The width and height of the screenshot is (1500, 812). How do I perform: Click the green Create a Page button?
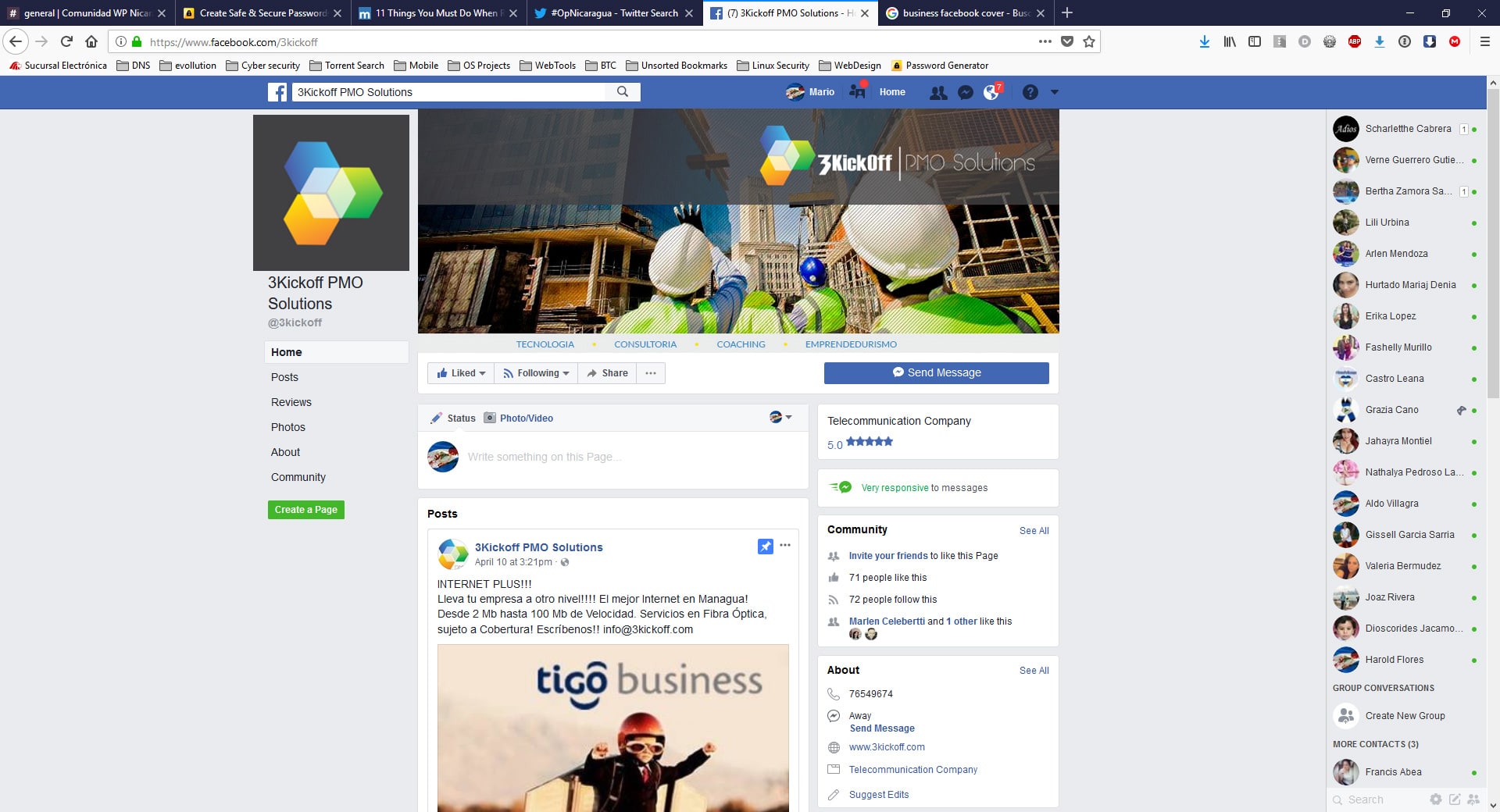point(306,510)
